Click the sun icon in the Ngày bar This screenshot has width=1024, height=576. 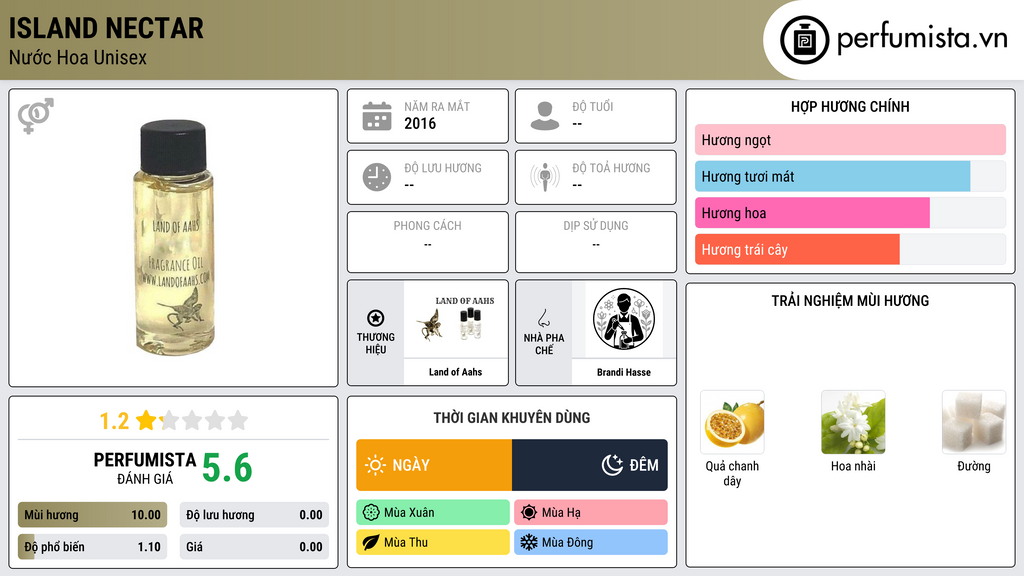[375, 465]
